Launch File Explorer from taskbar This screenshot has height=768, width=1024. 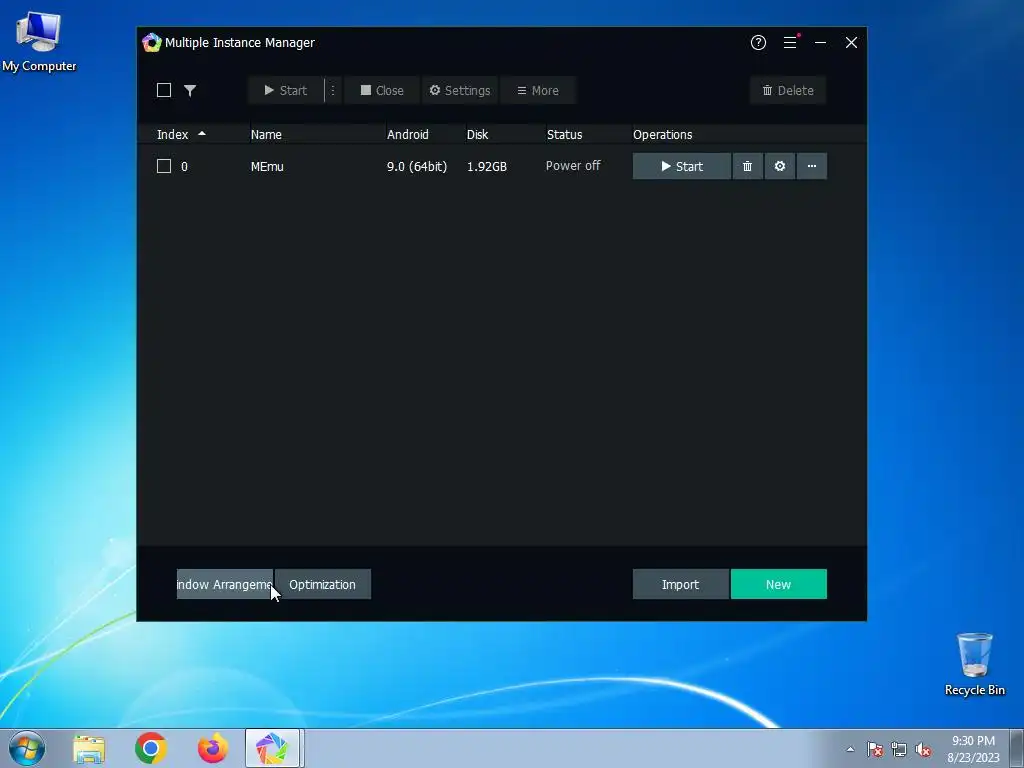point(89,748)
